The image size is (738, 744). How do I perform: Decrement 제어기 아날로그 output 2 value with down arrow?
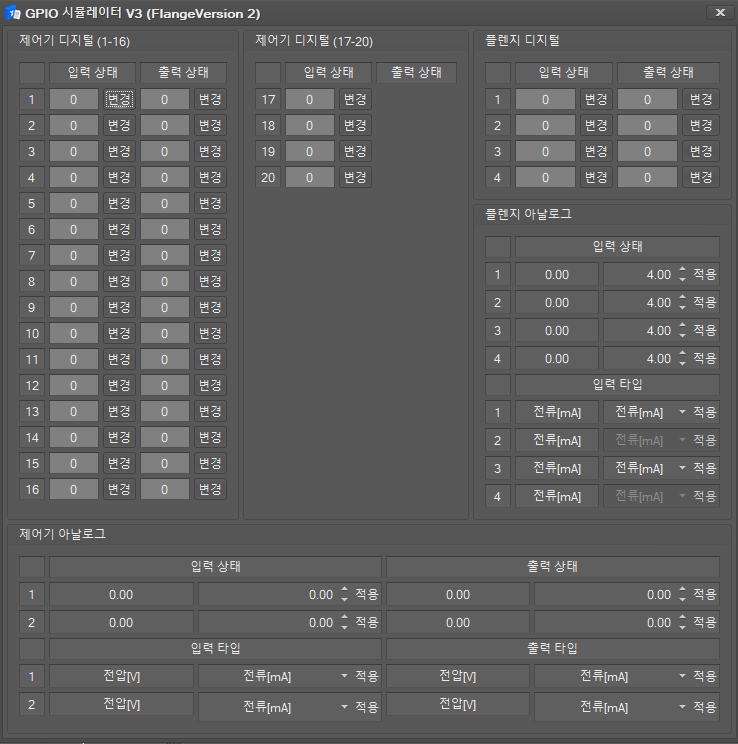tap(682, 627)
